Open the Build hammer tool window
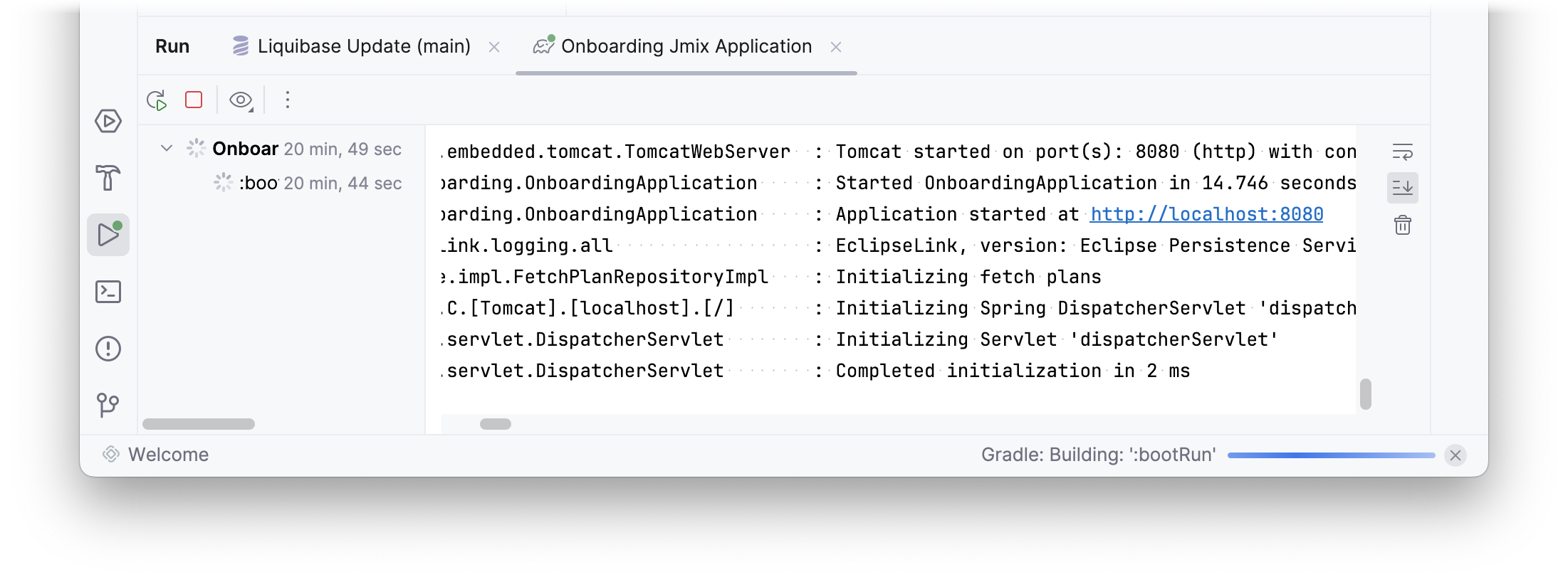 tap(108, 178)
